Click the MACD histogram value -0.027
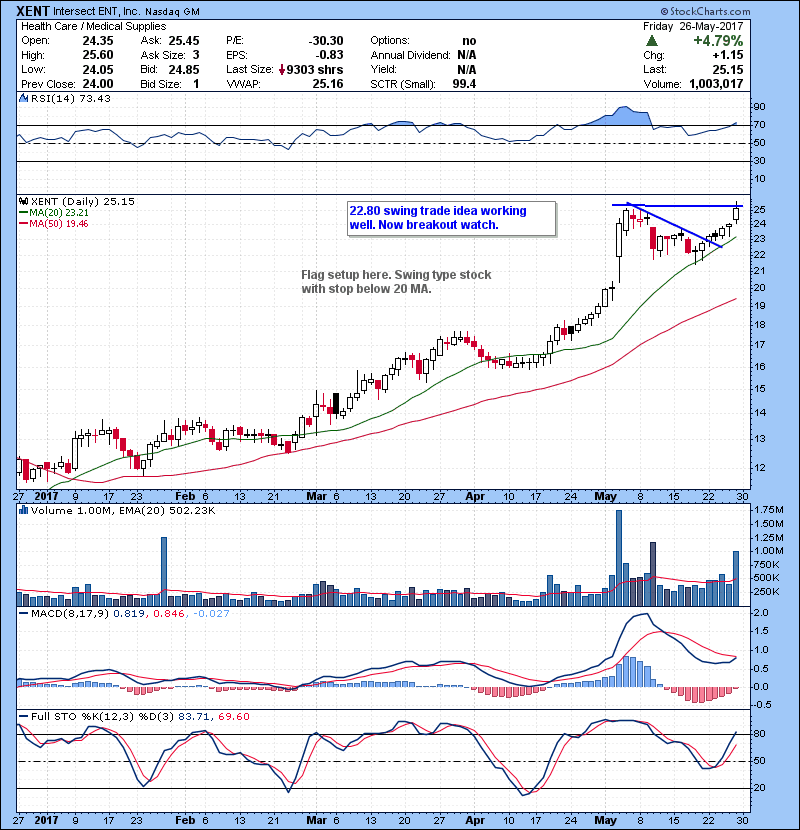 coord(211,614)
